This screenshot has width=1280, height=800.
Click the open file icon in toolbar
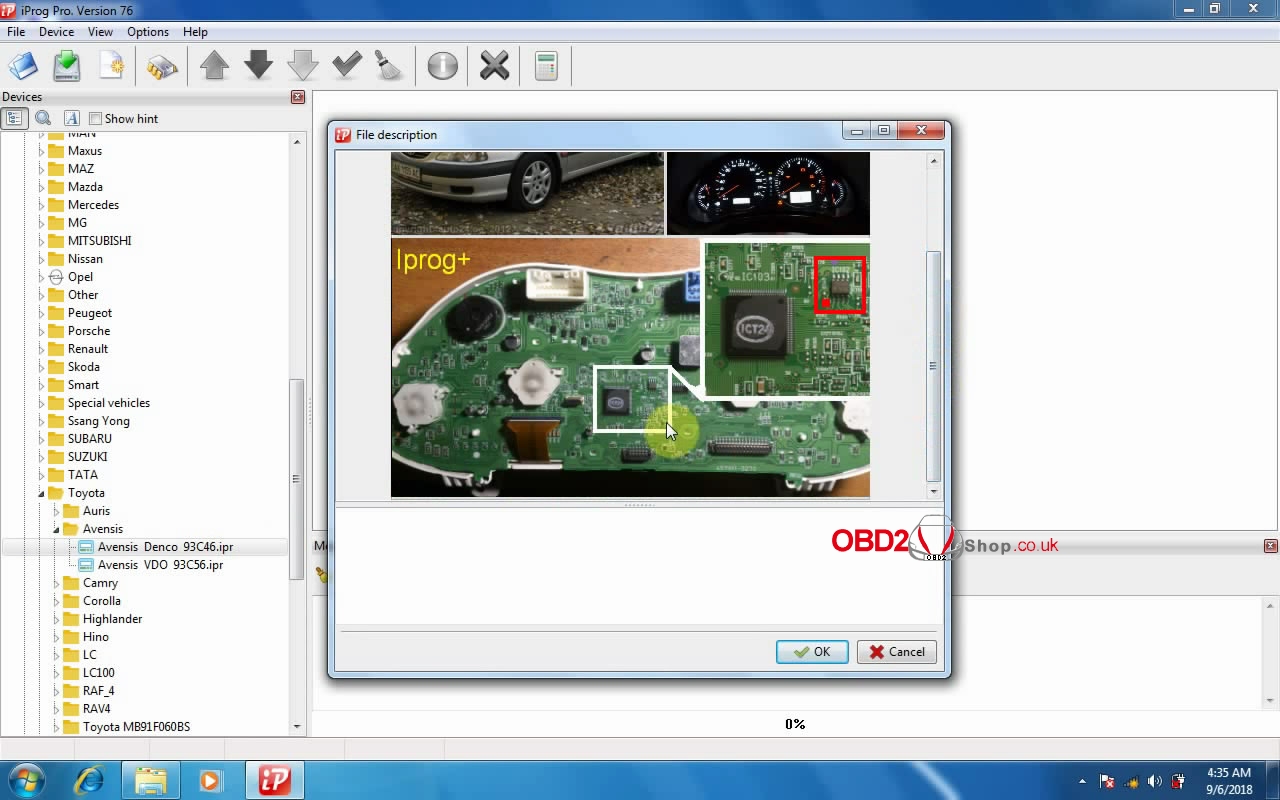pos(23,67)
